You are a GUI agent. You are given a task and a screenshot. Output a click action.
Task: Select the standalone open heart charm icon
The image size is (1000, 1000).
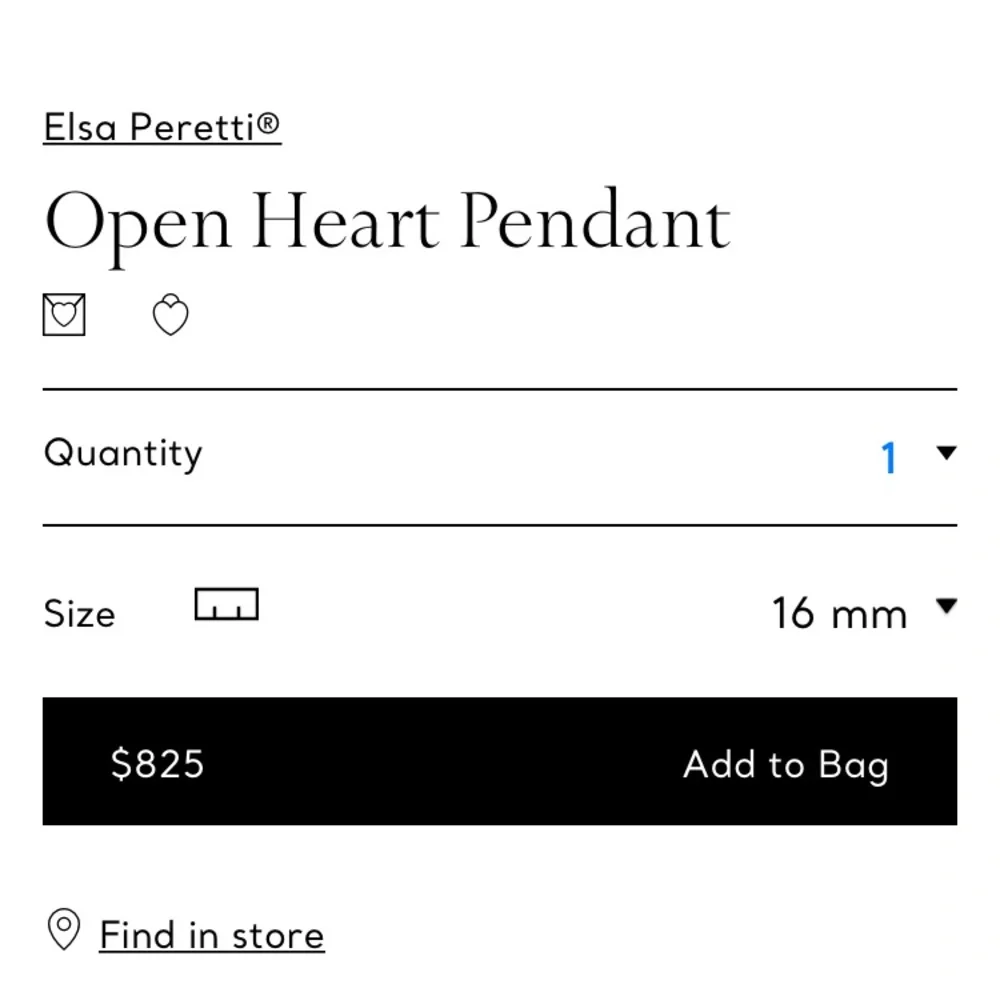(170, 314)
